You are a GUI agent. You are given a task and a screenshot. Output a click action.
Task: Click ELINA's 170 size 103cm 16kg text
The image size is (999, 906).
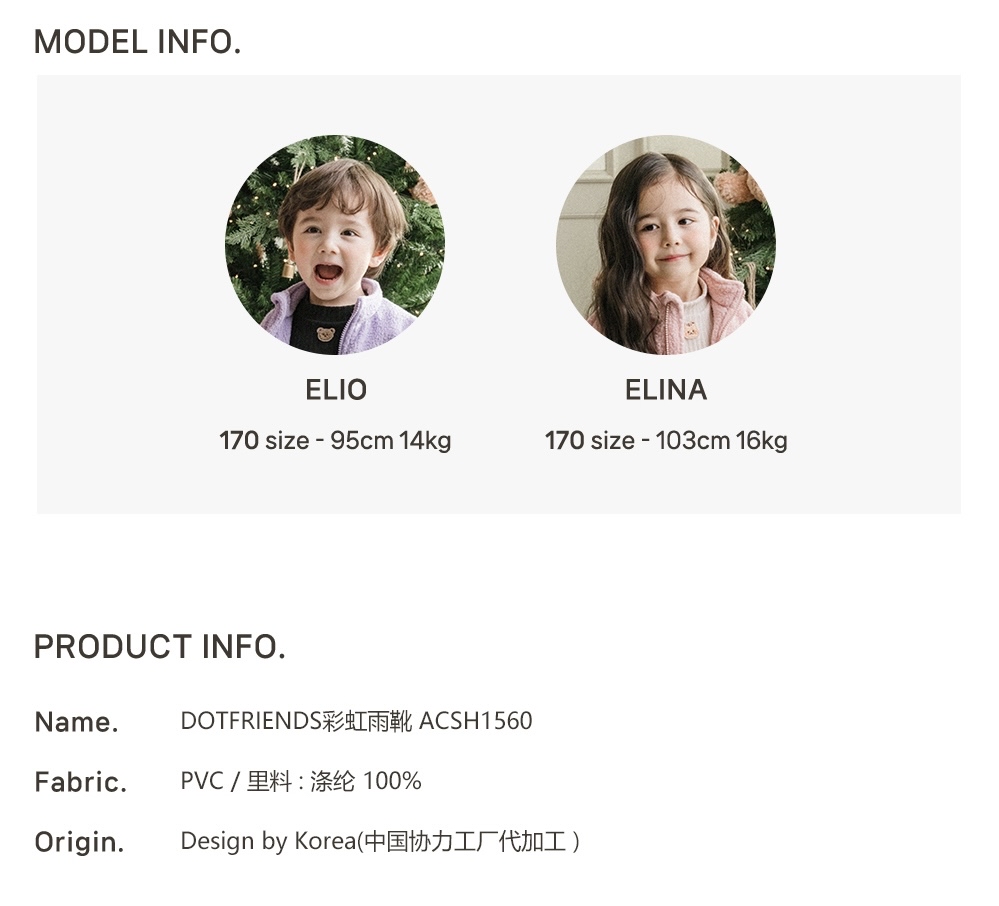tap(666, 440)
